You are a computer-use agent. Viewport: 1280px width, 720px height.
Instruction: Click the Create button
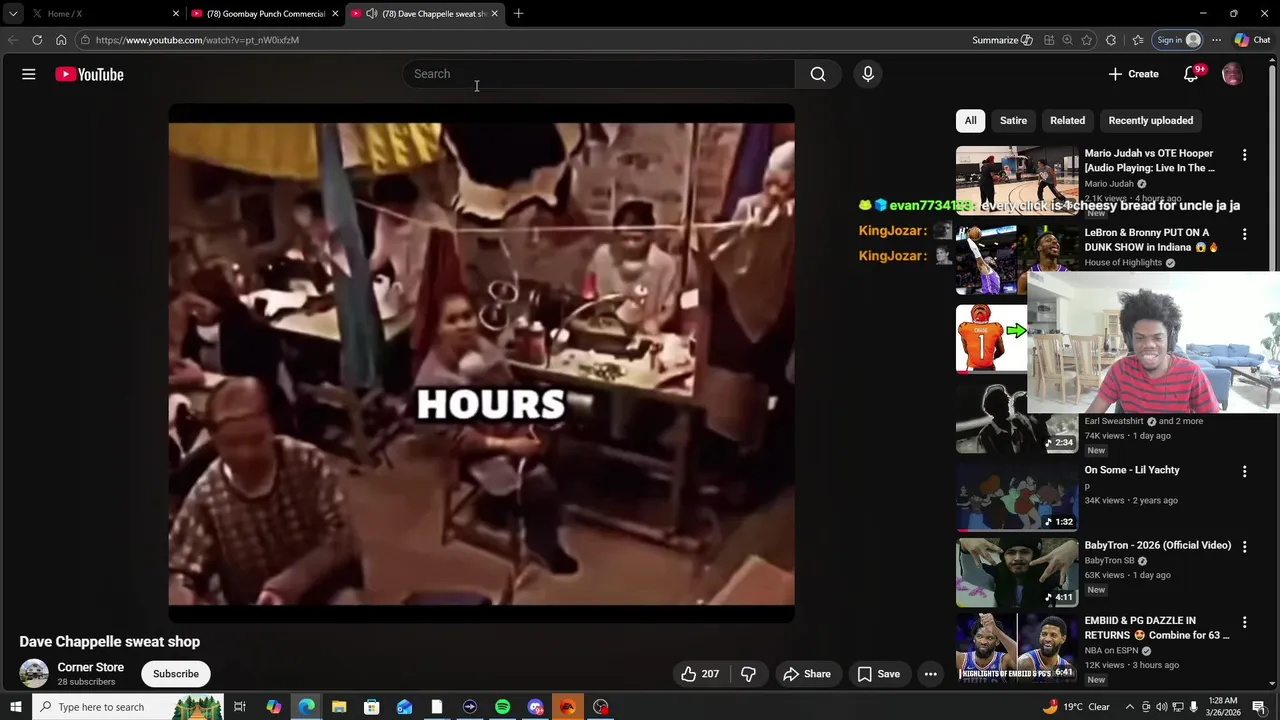1133,74
